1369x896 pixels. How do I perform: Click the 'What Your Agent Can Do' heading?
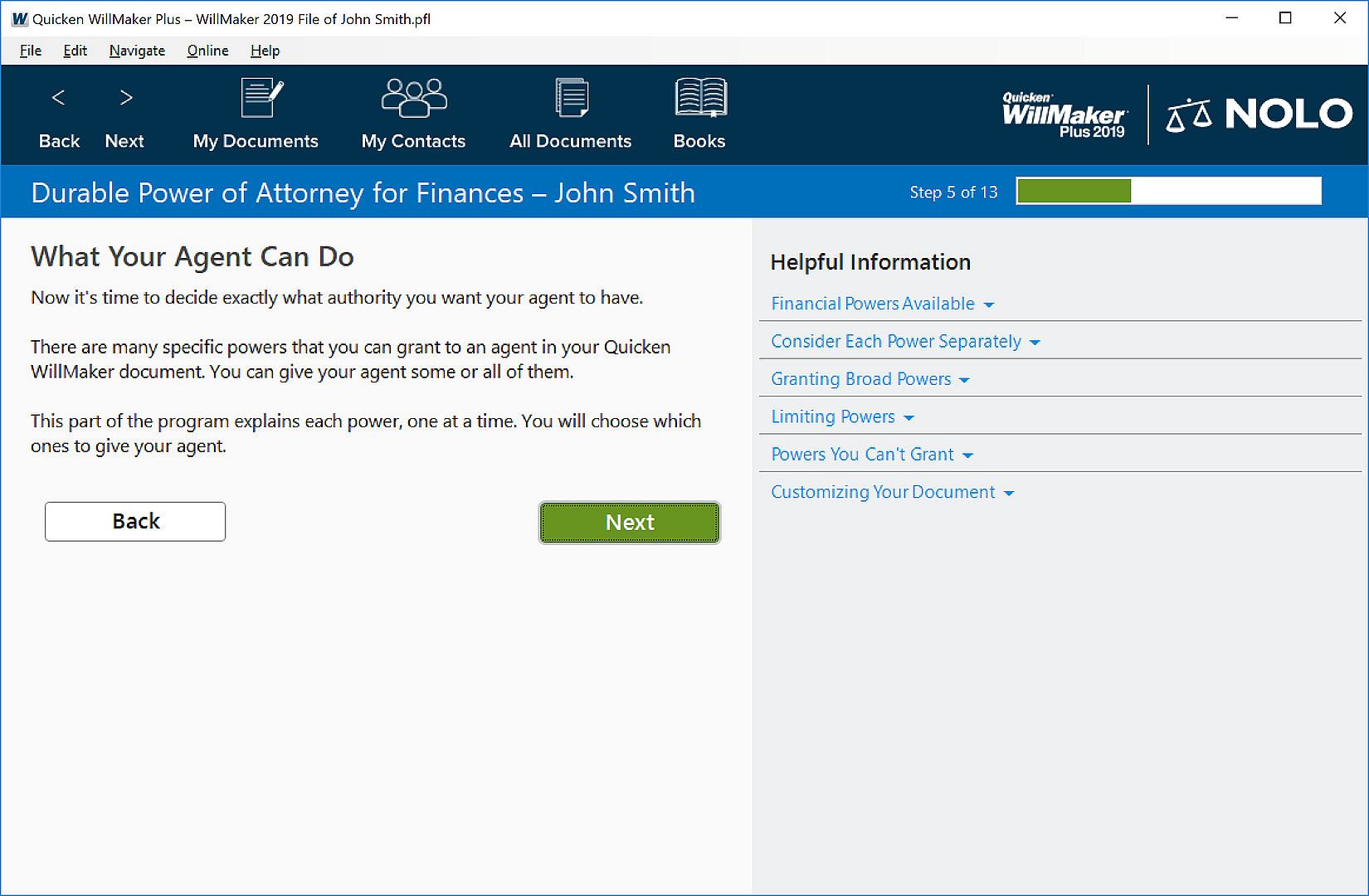tap(192, 257)
